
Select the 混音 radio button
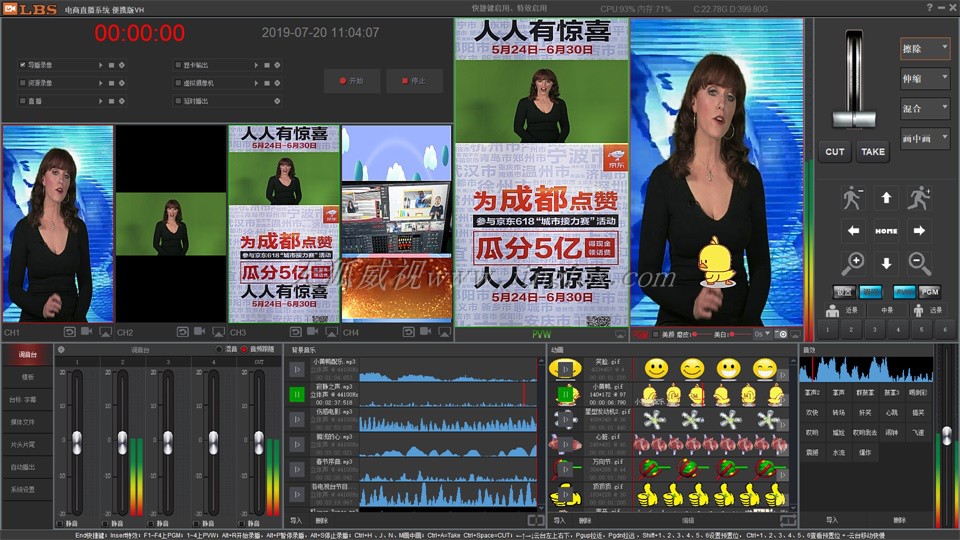(219, 349)
